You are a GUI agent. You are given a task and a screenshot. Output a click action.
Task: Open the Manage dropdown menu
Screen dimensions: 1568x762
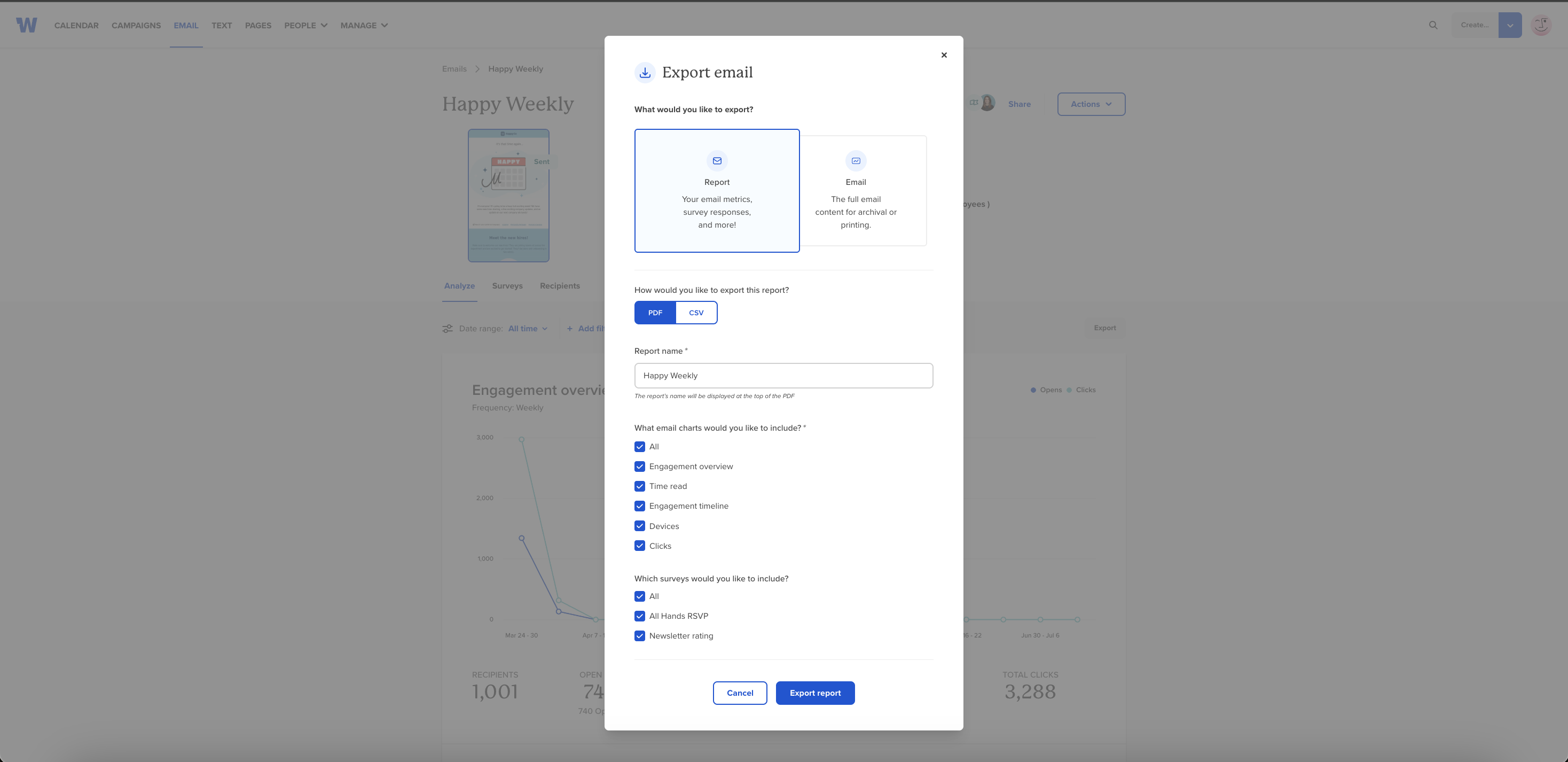tap(364, 26)
